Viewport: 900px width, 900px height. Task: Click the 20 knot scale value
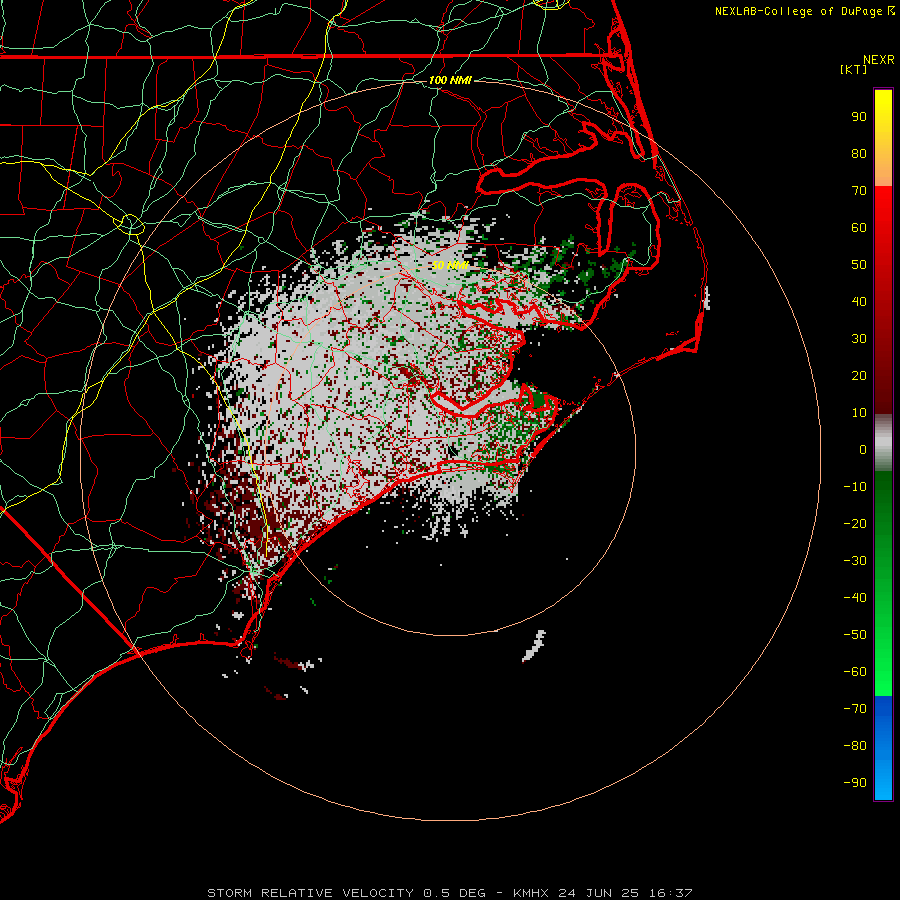(859, 376)
